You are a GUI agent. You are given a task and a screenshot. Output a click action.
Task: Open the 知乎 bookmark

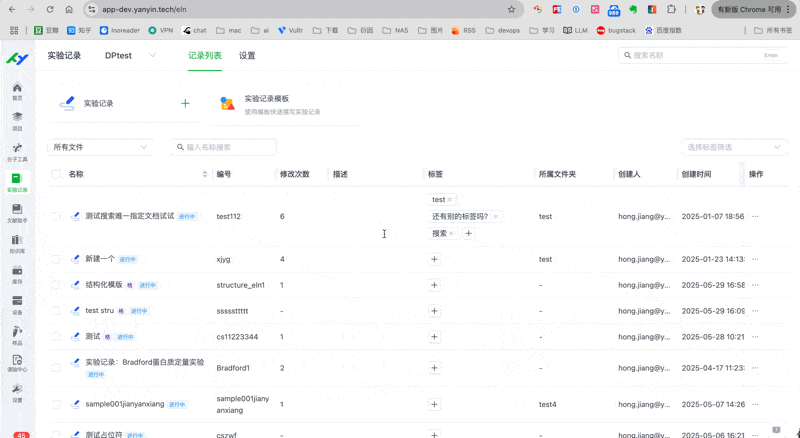point(79,30)
